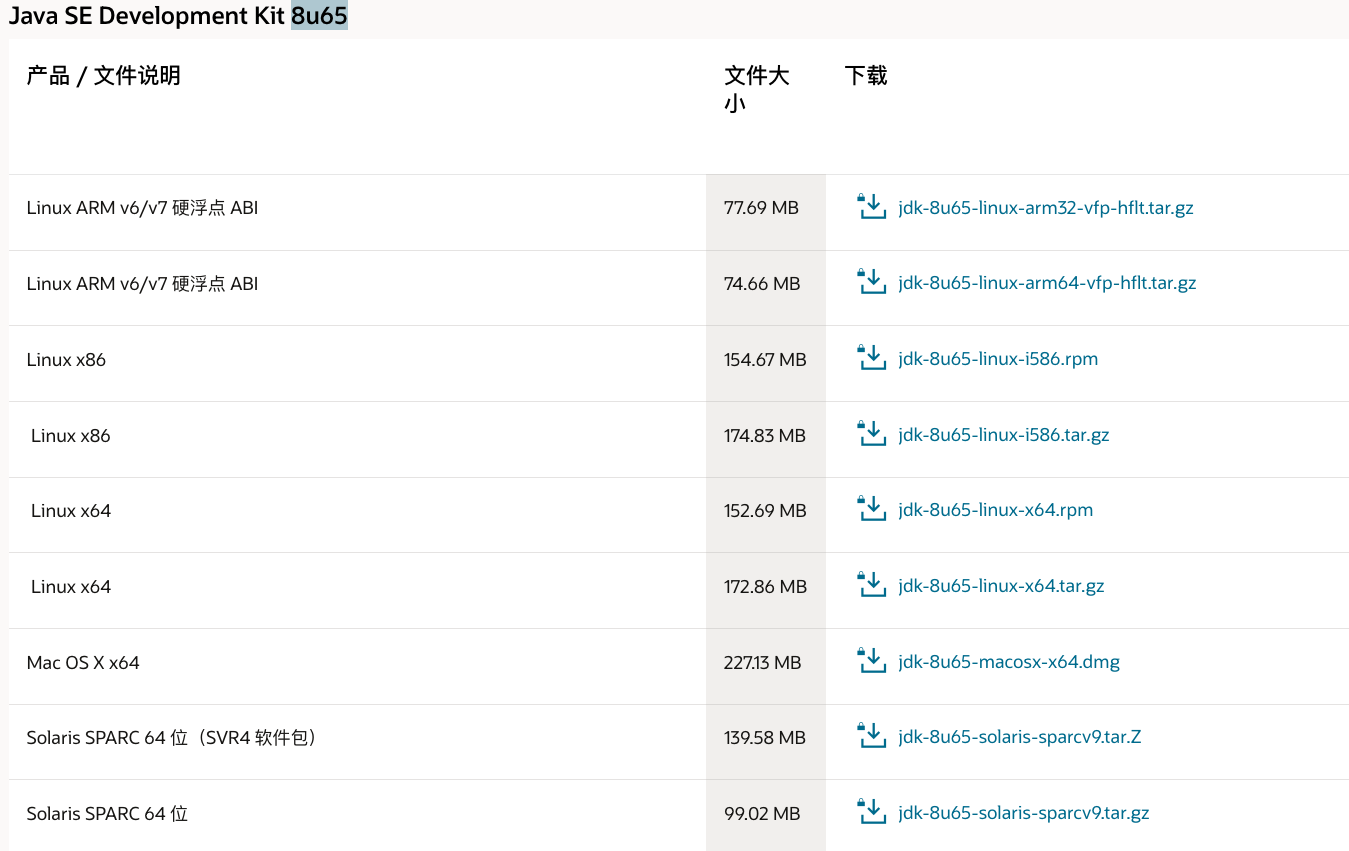Screen dimensions: 1349x851
Task: Open the jdk-8u65-linux-x64.tar.gz link
Action: tap(1001, 586)
